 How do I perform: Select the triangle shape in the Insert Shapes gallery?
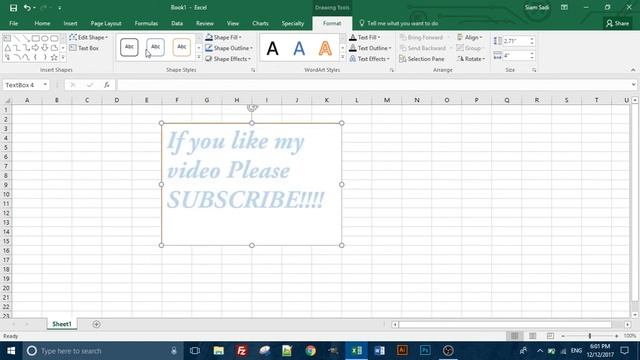point(7,48)
